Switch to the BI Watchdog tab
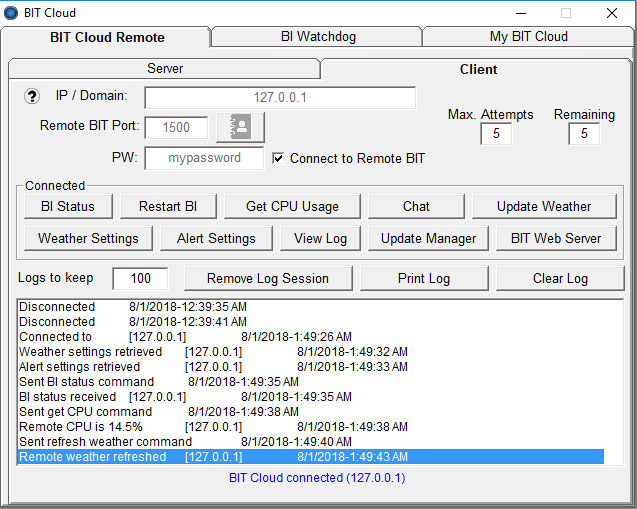 click(x=317, y=37)
